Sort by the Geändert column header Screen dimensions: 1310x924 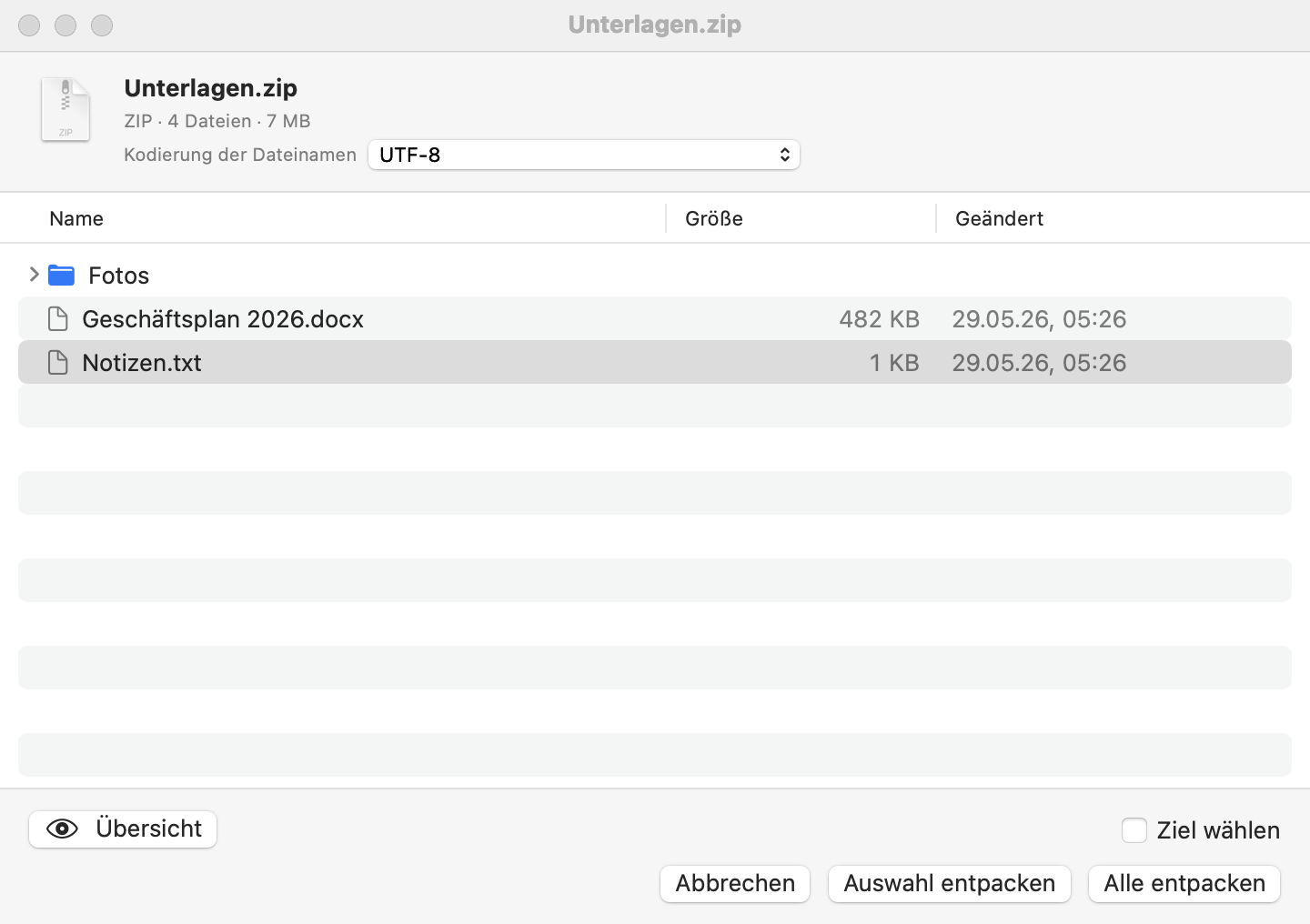coord(999,218)
